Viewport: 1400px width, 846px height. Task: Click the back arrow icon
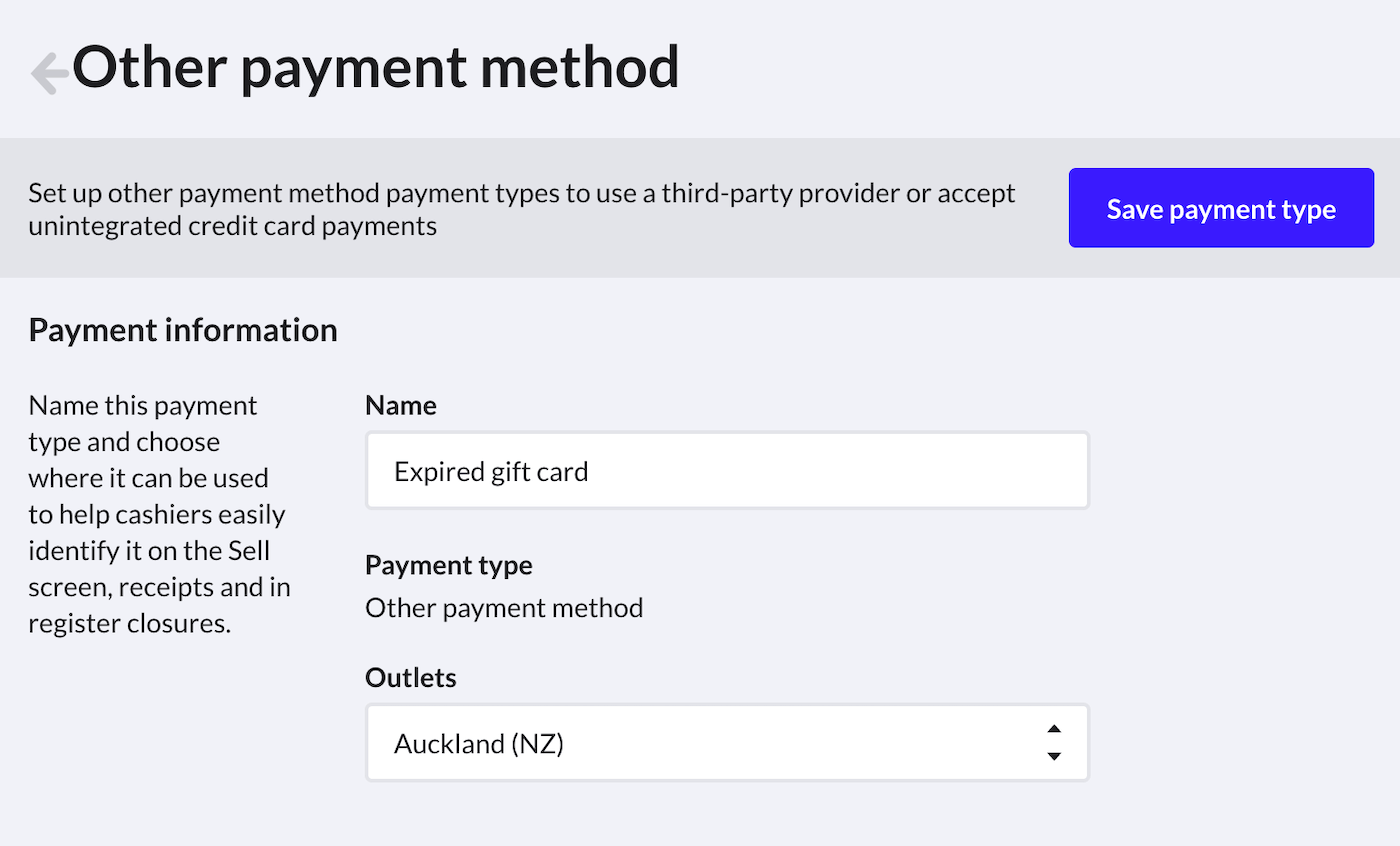click(x=48, y=73)
